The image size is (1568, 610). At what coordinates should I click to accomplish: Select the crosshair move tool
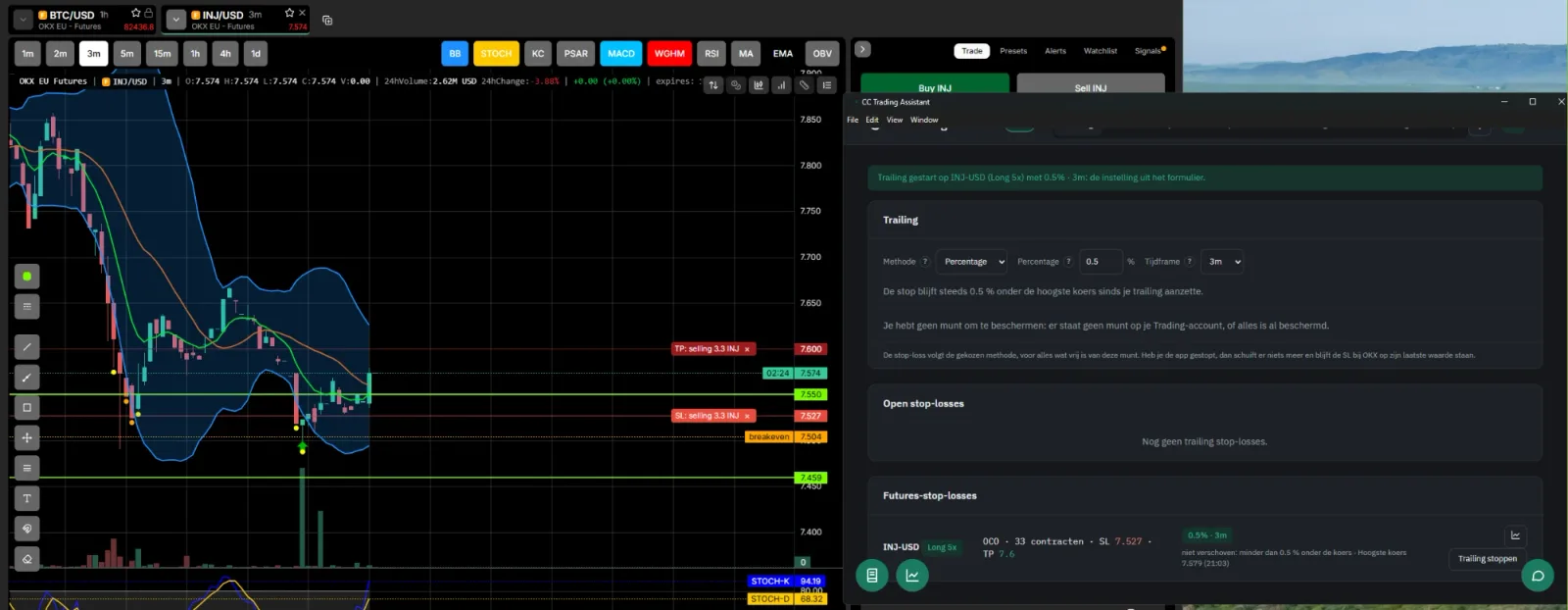27,437
